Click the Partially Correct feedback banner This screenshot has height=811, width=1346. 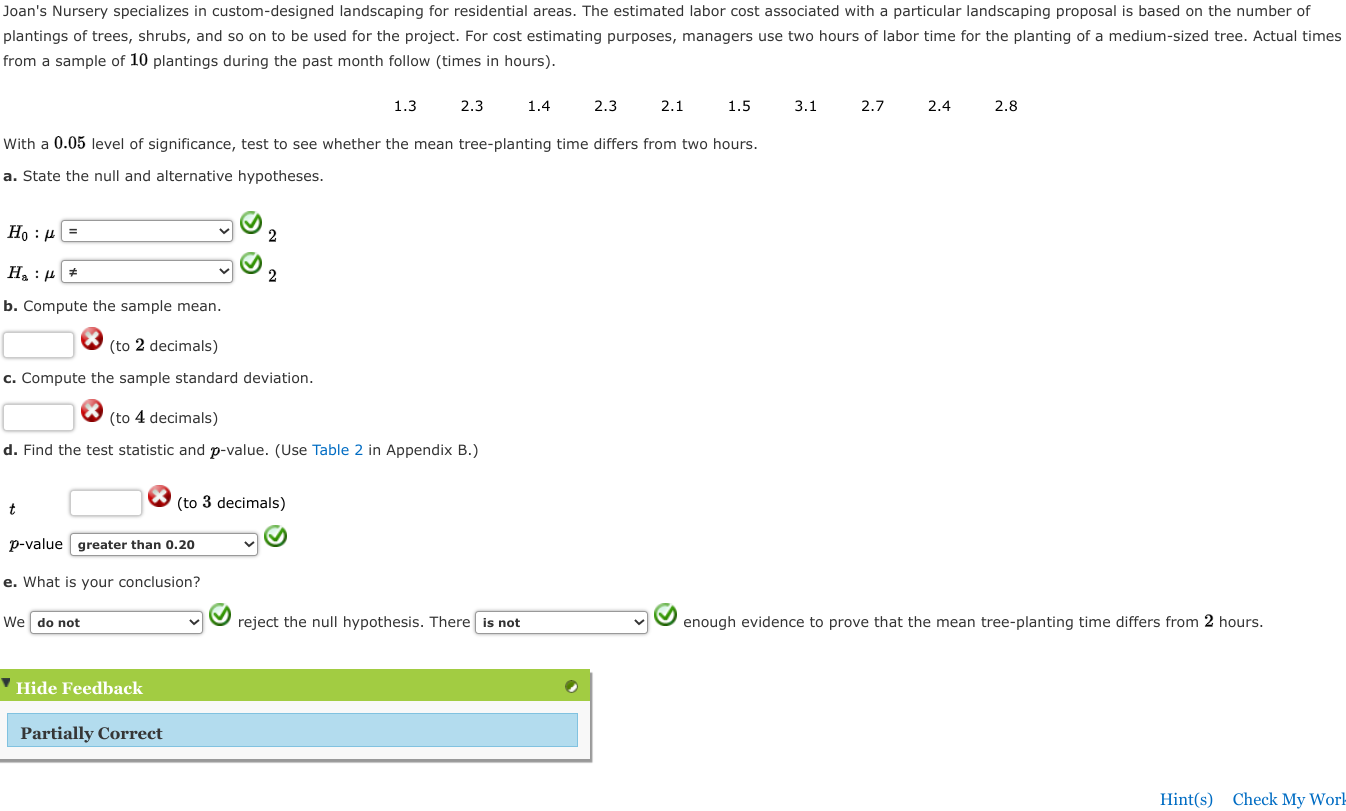293,730
